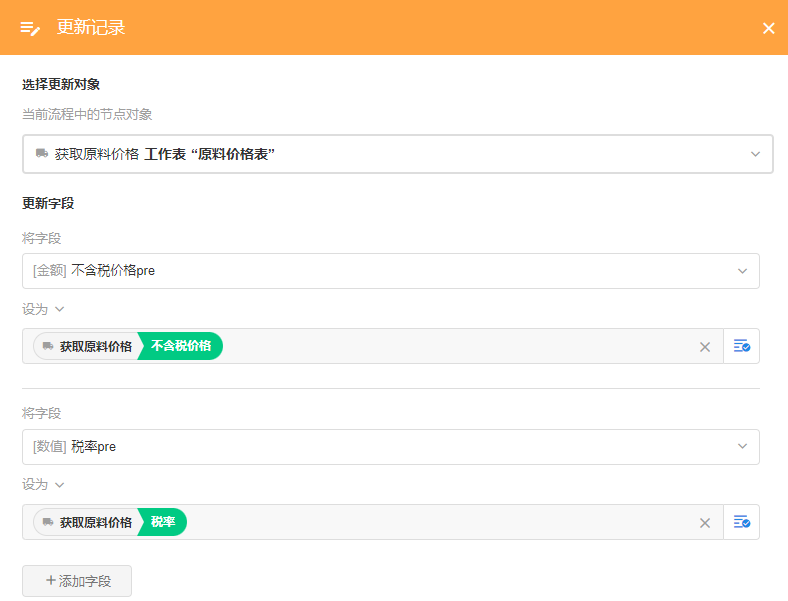Click the 选择更新对象 heading text
Viewport: 788px width, 601px height.
[x=61, y=84]
